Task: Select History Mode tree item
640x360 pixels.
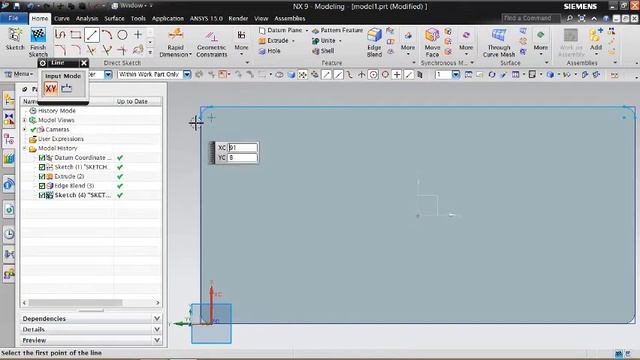Action: point(57,111)
